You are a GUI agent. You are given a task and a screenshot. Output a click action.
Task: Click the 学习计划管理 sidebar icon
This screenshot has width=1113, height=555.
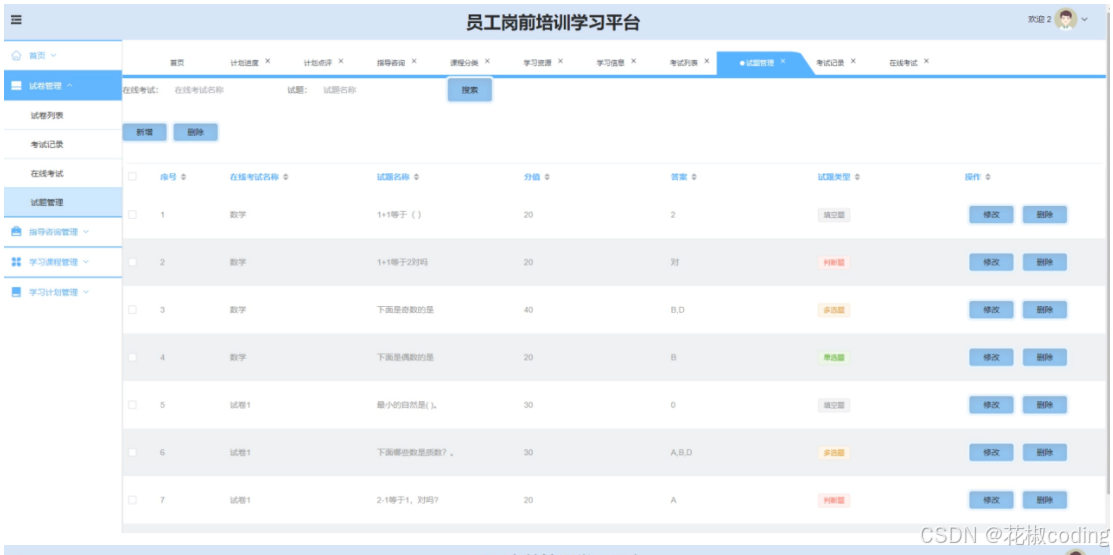16,292
